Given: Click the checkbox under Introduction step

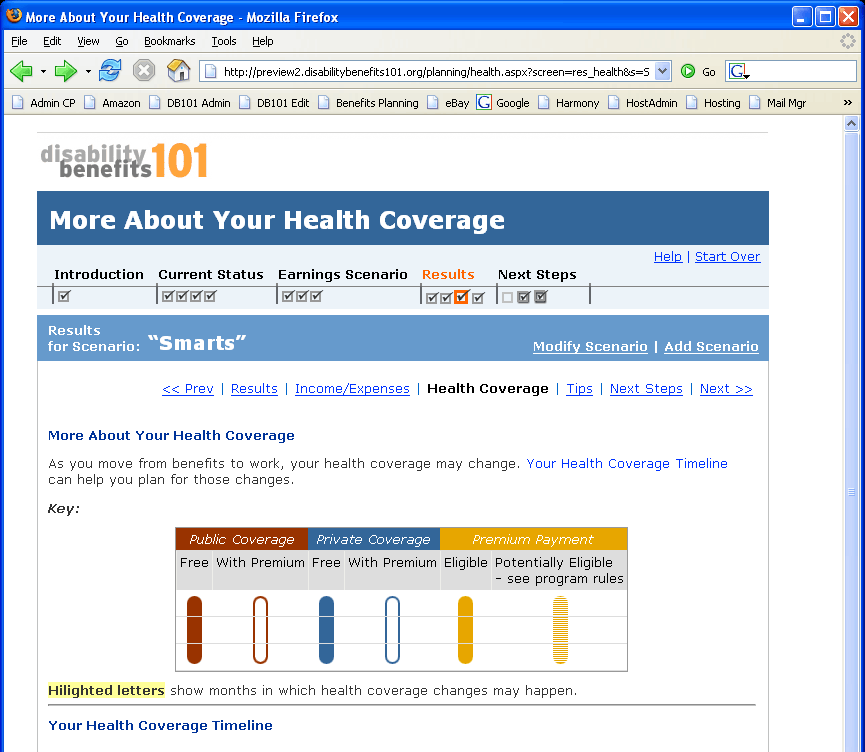Looking at the screenshot, I should (x=64, y=296).
